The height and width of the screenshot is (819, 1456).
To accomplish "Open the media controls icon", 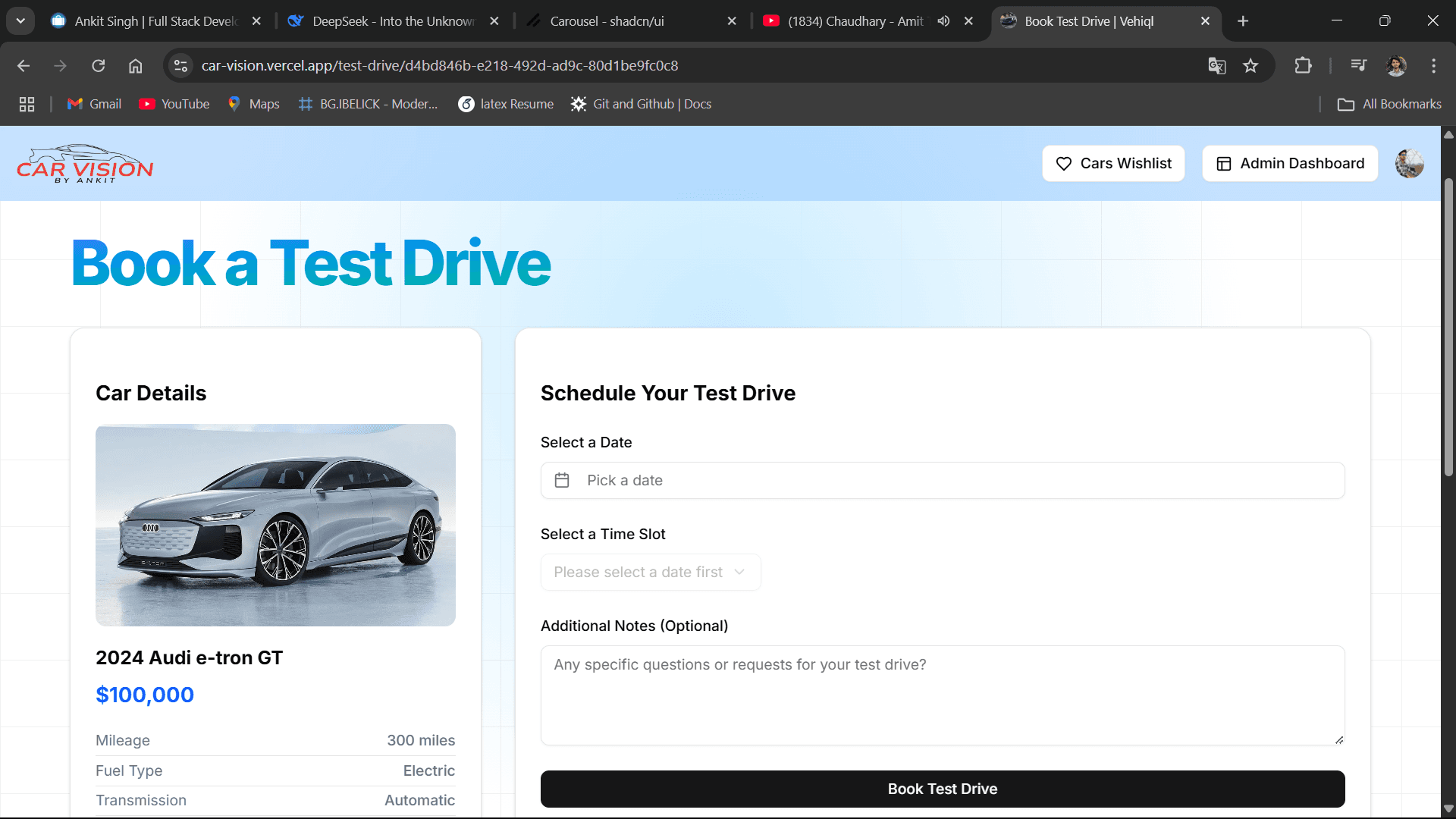I will pyautogui.click(x=1359, y=66).
